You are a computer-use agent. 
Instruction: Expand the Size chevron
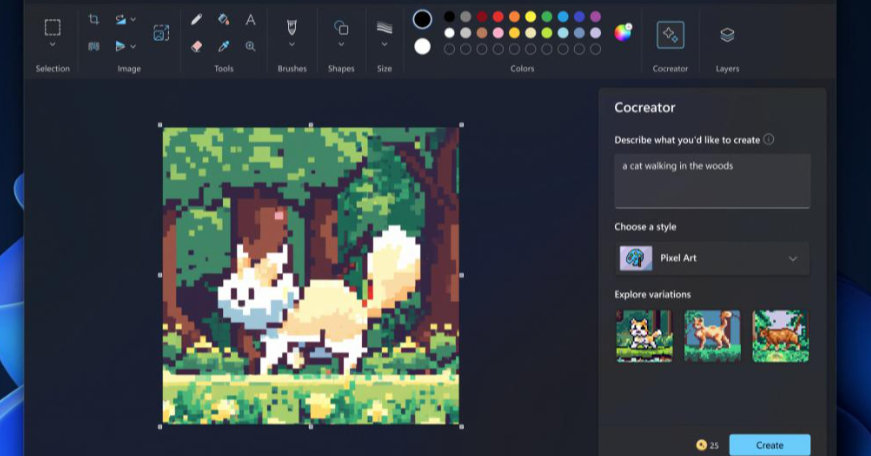(384, 44)
